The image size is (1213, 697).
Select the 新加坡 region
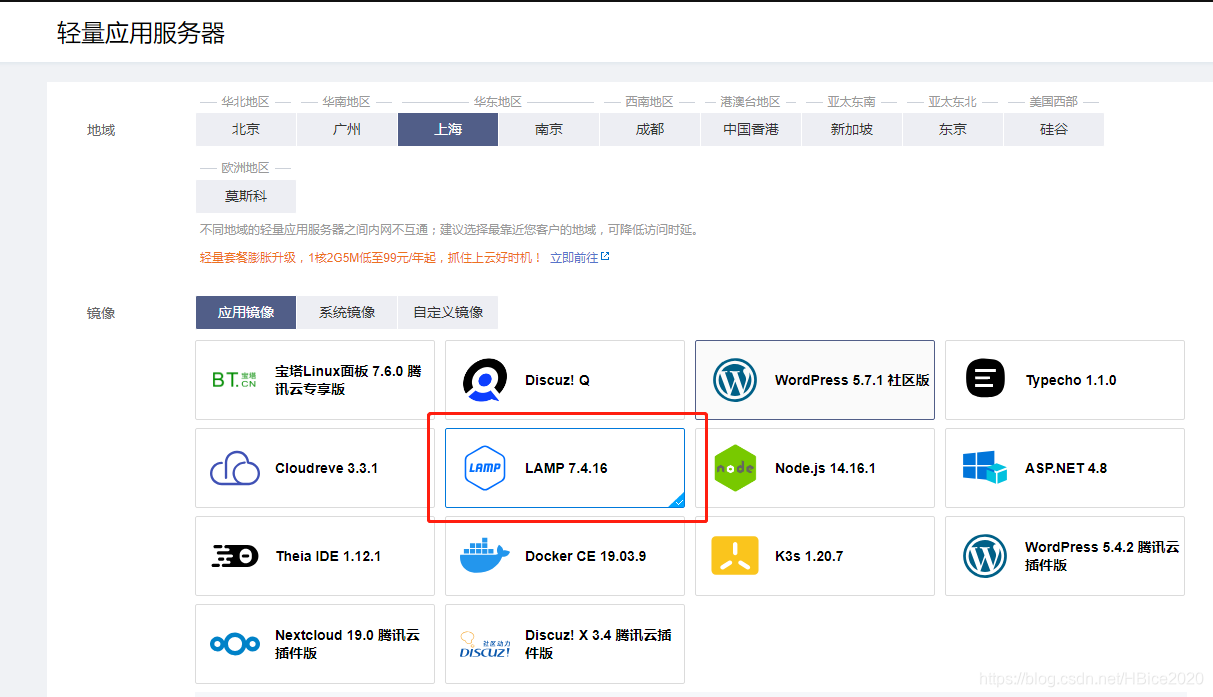coord(852,129)
